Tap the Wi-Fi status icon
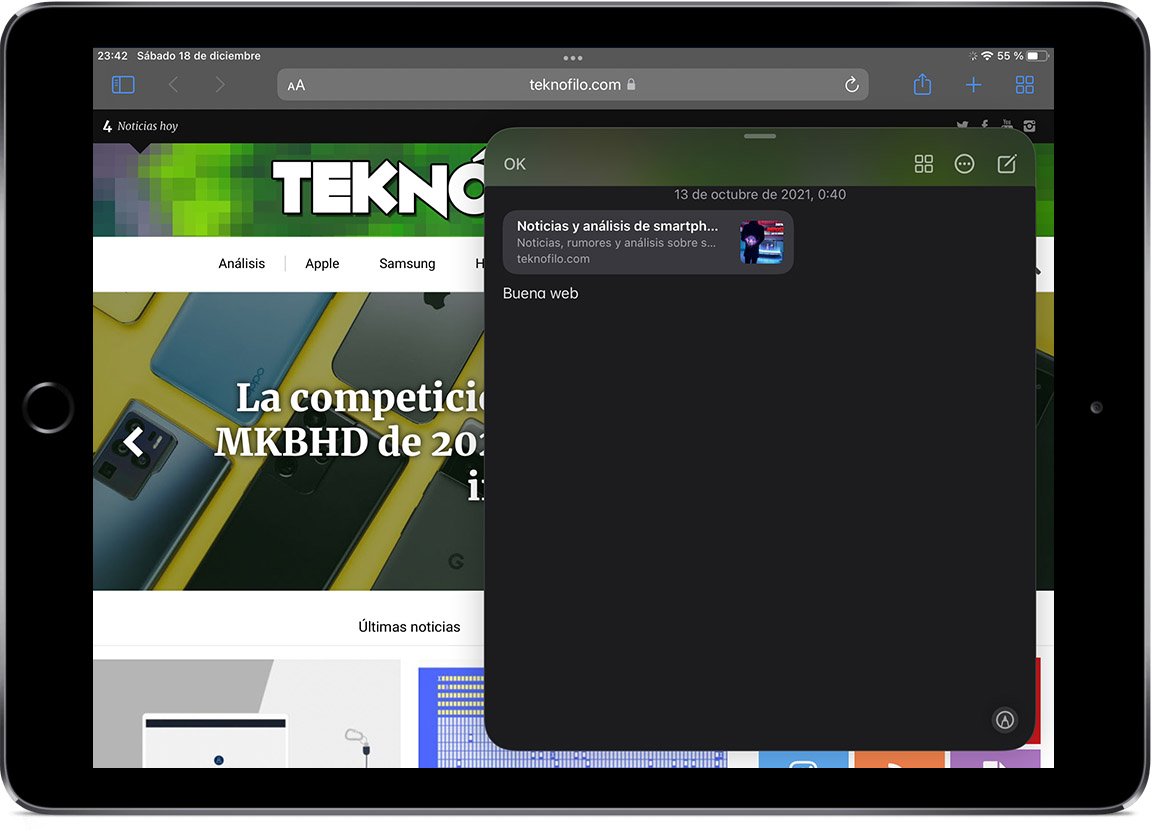 pos(987,56)
